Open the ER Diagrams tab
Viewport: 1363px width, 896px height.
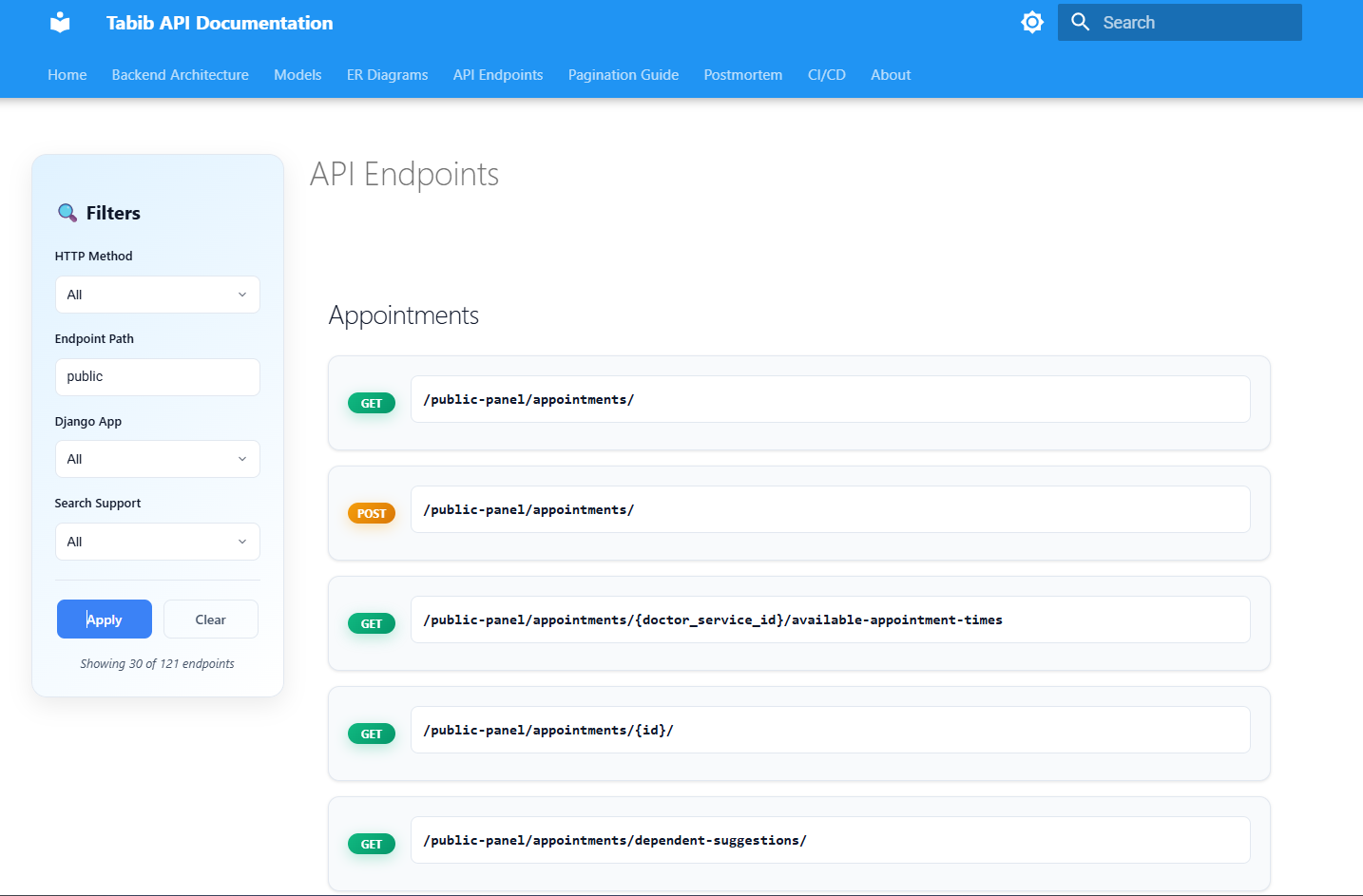point(387,75)
